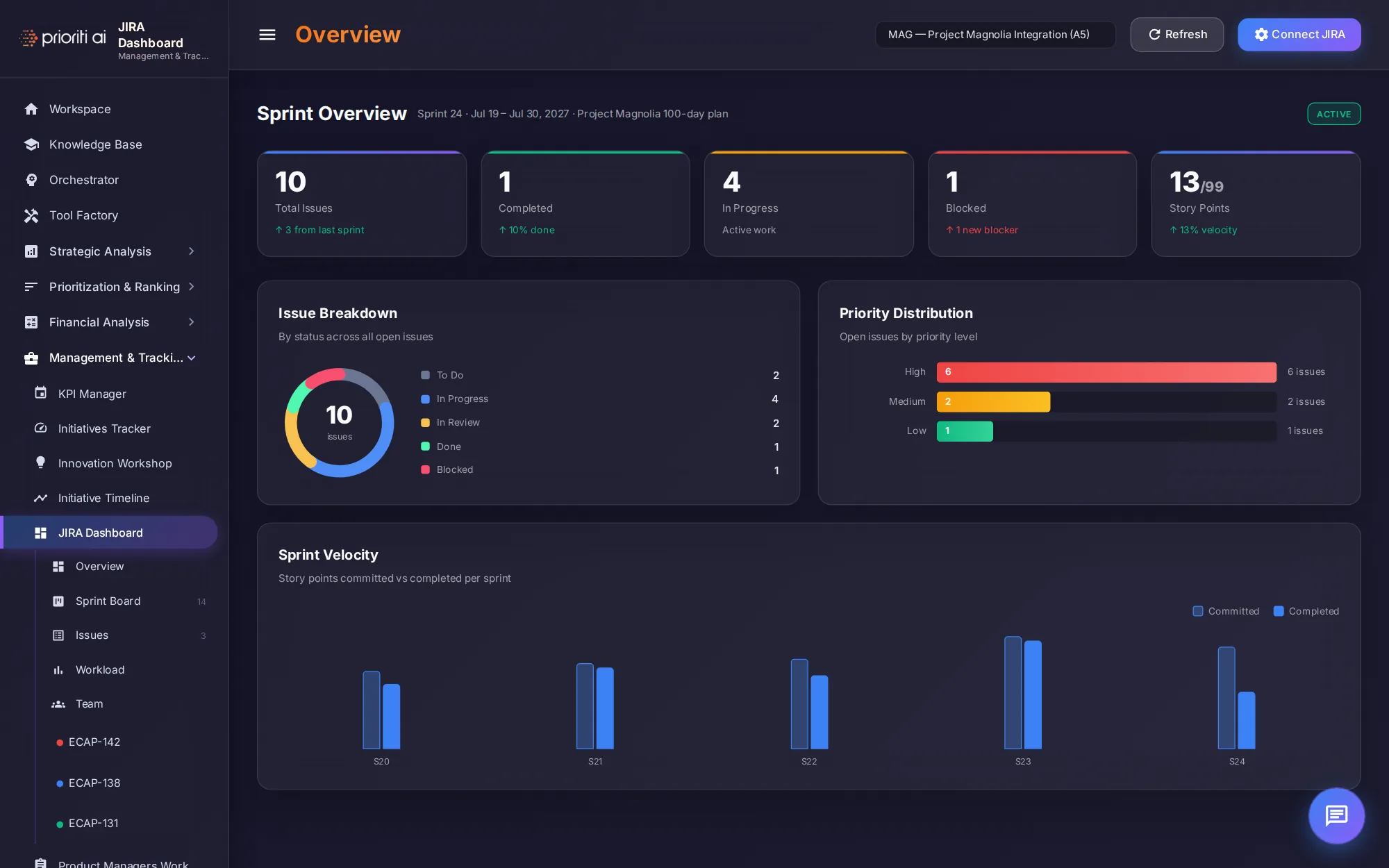Open the Sprint Board icon

(x=58, y=601)
